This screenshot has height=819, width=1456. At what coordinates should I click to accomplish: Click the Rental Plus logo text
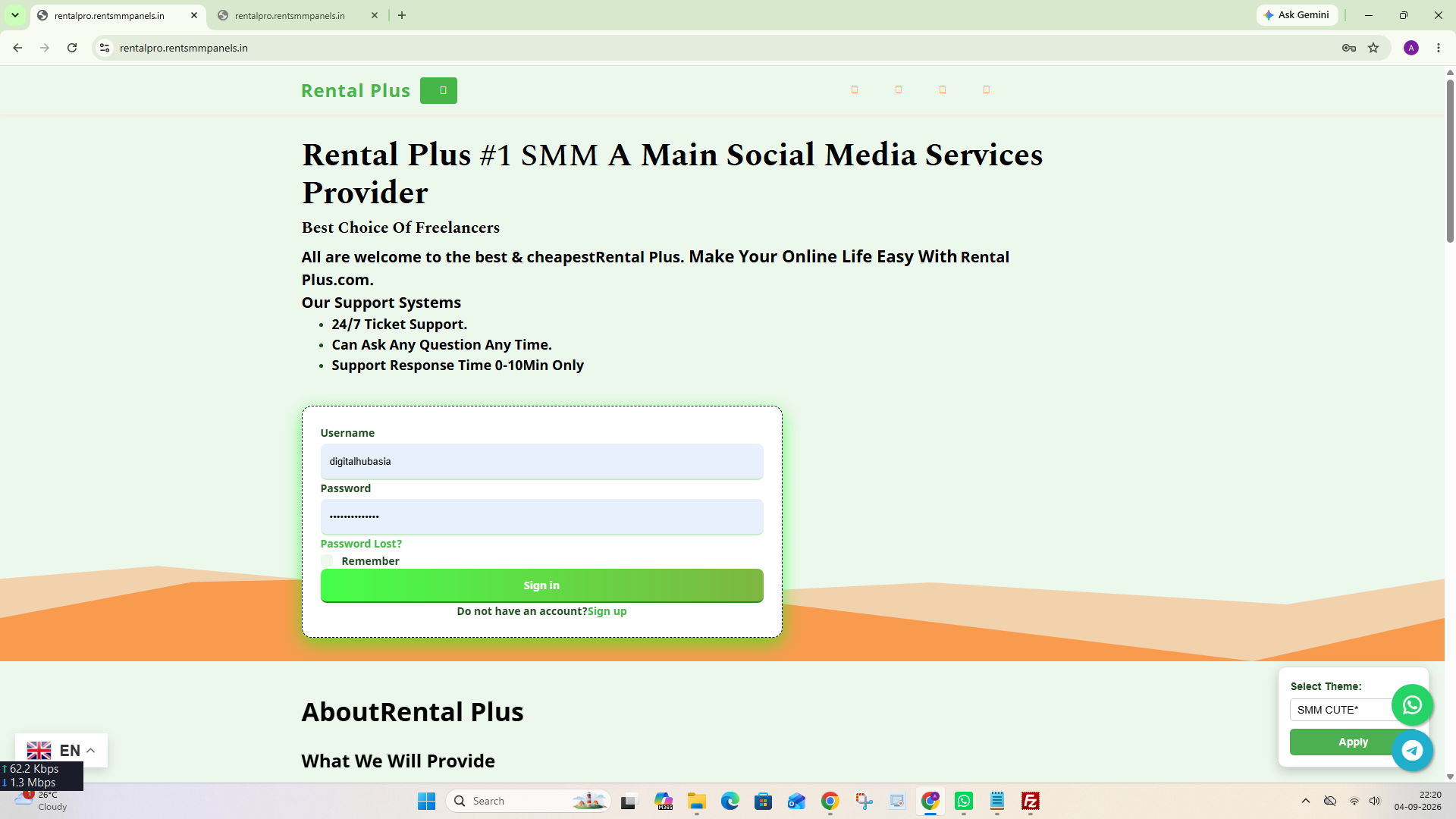[x=355, y=90]
